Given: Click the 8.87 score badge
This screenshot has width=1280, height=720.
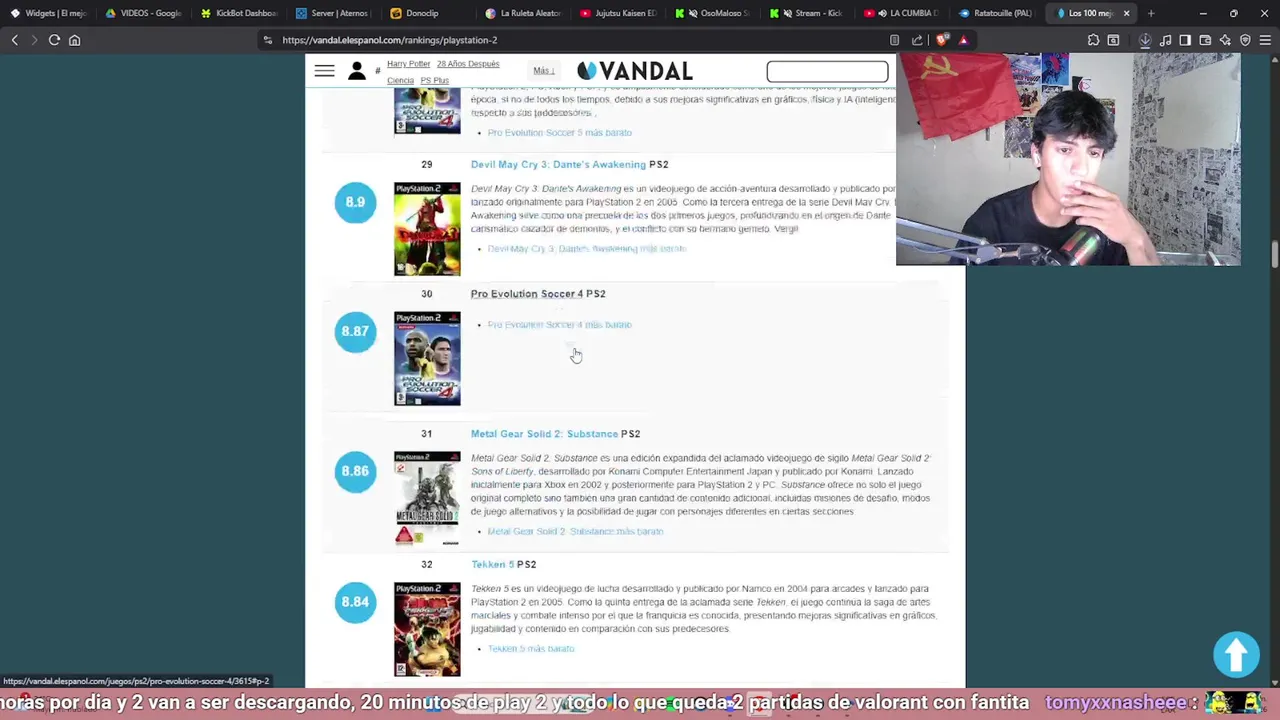Looking at the screenshot, I should [355, 331].
